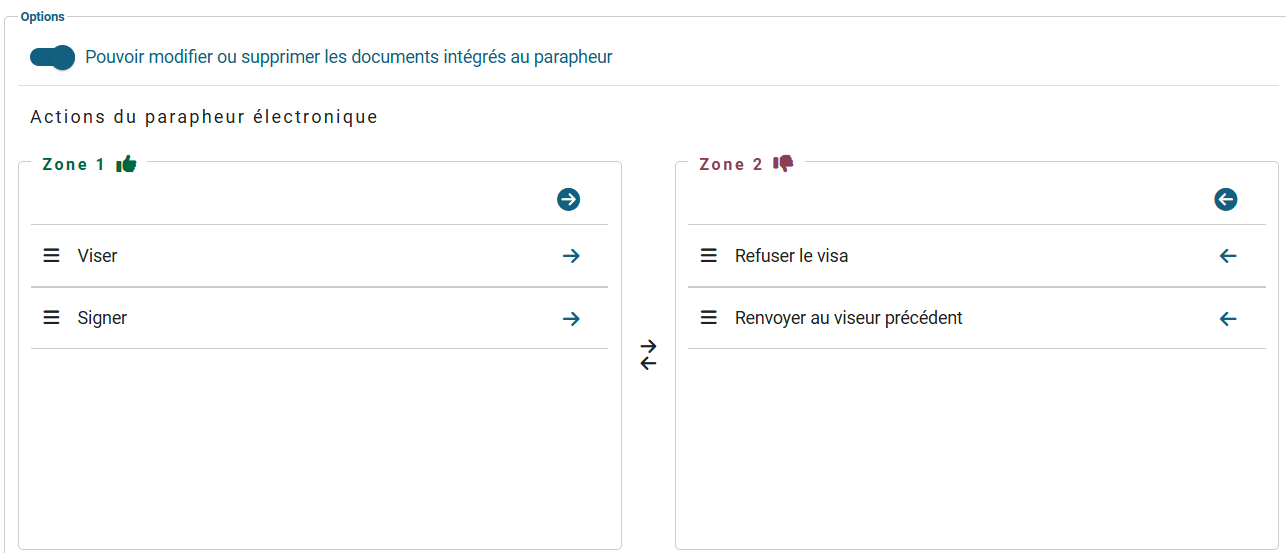The image size is (1286, 553).
Task: Toggle the document modification permission switch
Action: coord(52,57)
